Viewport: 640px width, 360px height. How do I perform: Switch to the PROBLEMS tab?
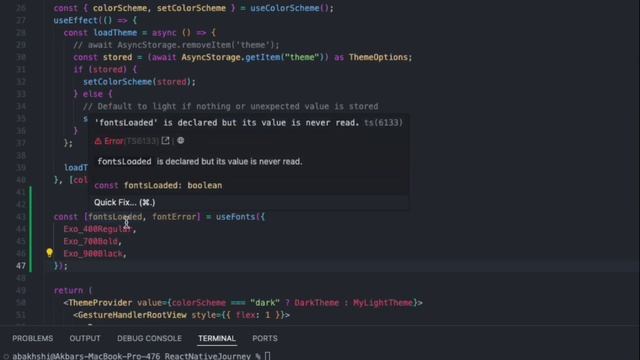[33, 338]
